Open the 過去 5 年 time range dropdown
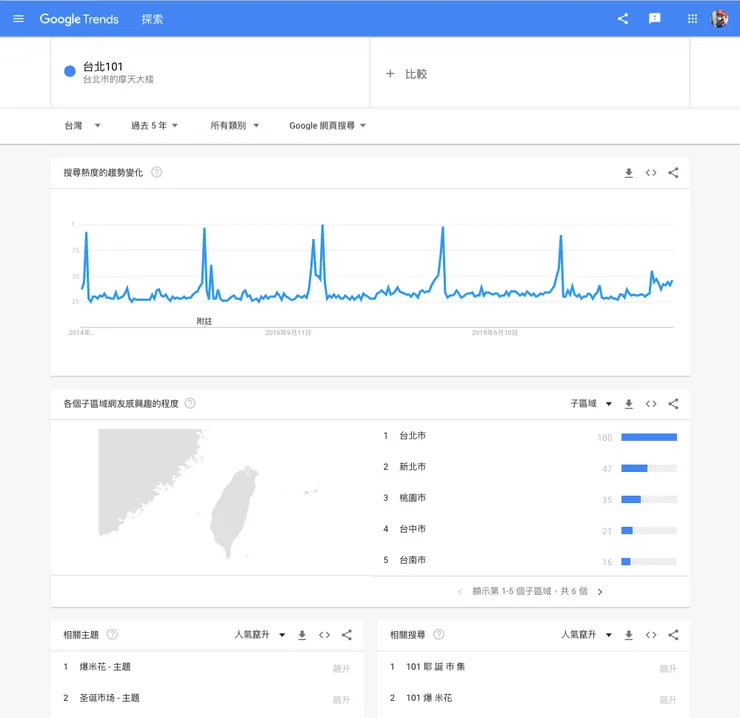Viewport: 740px width, 718px height. pos(154,126)
